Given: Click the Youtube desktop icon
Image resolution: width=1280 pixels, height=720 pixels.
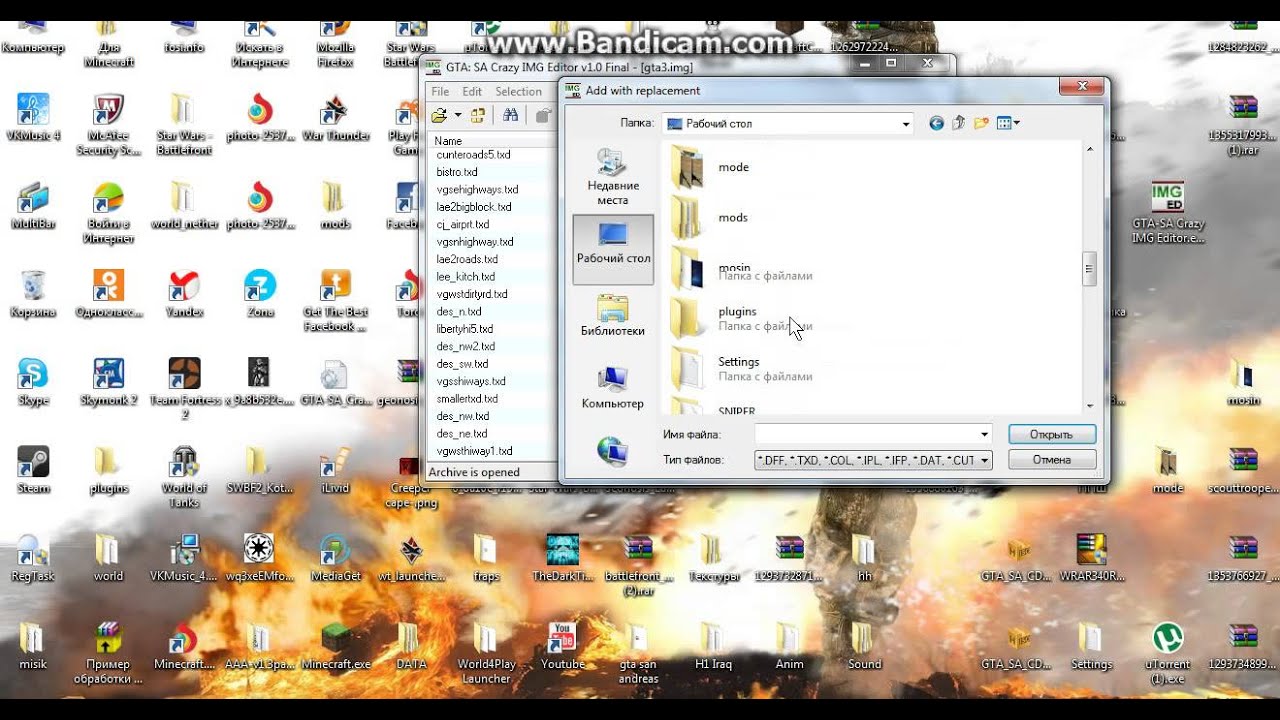Looking at the screenshot, I should 562,646.
